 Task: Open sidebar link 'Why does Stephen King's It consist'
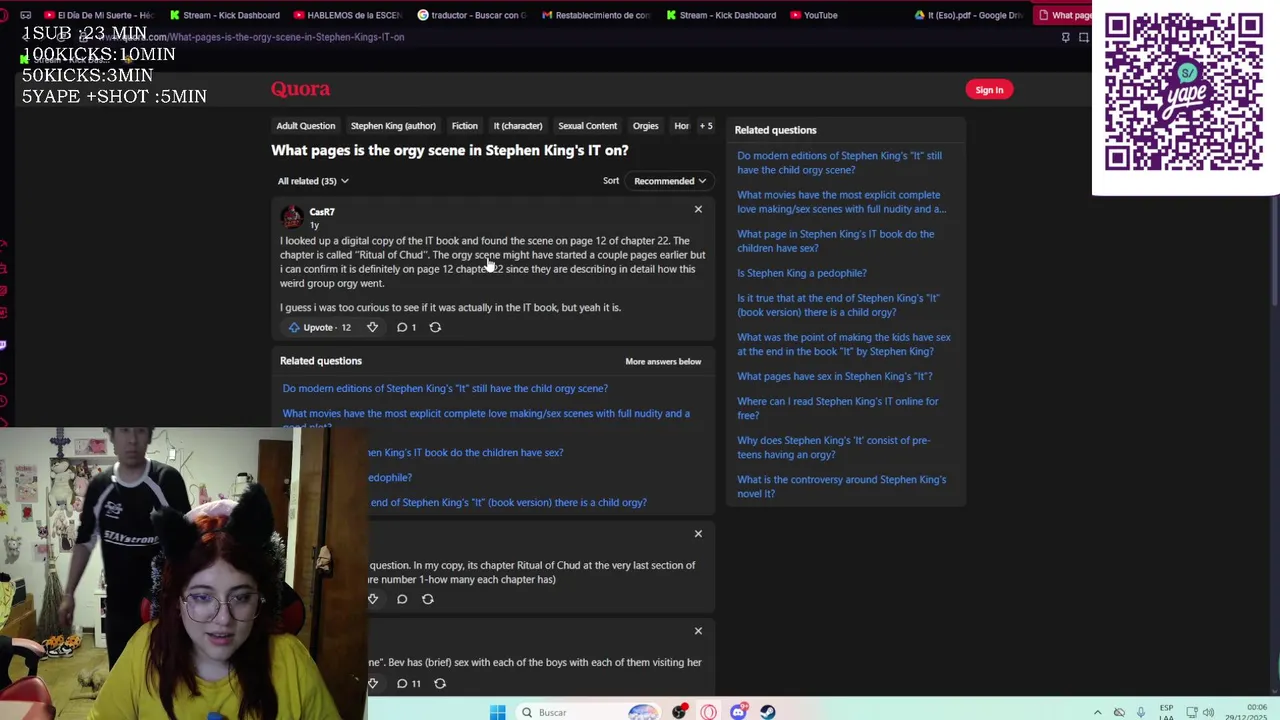[834, 447]
